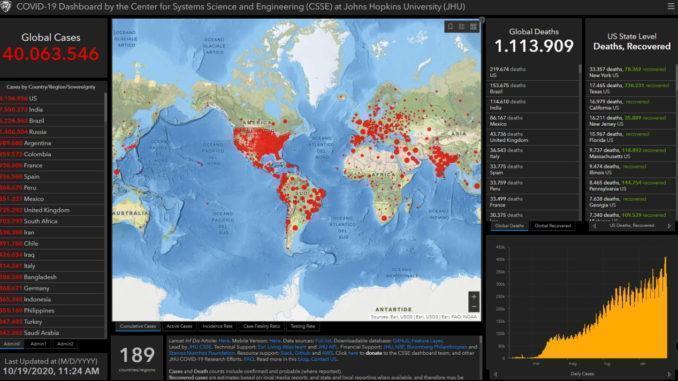Select Argentina in the cases list
The width and height of the screenshot is (678, 381).
(x=52, y=143)
